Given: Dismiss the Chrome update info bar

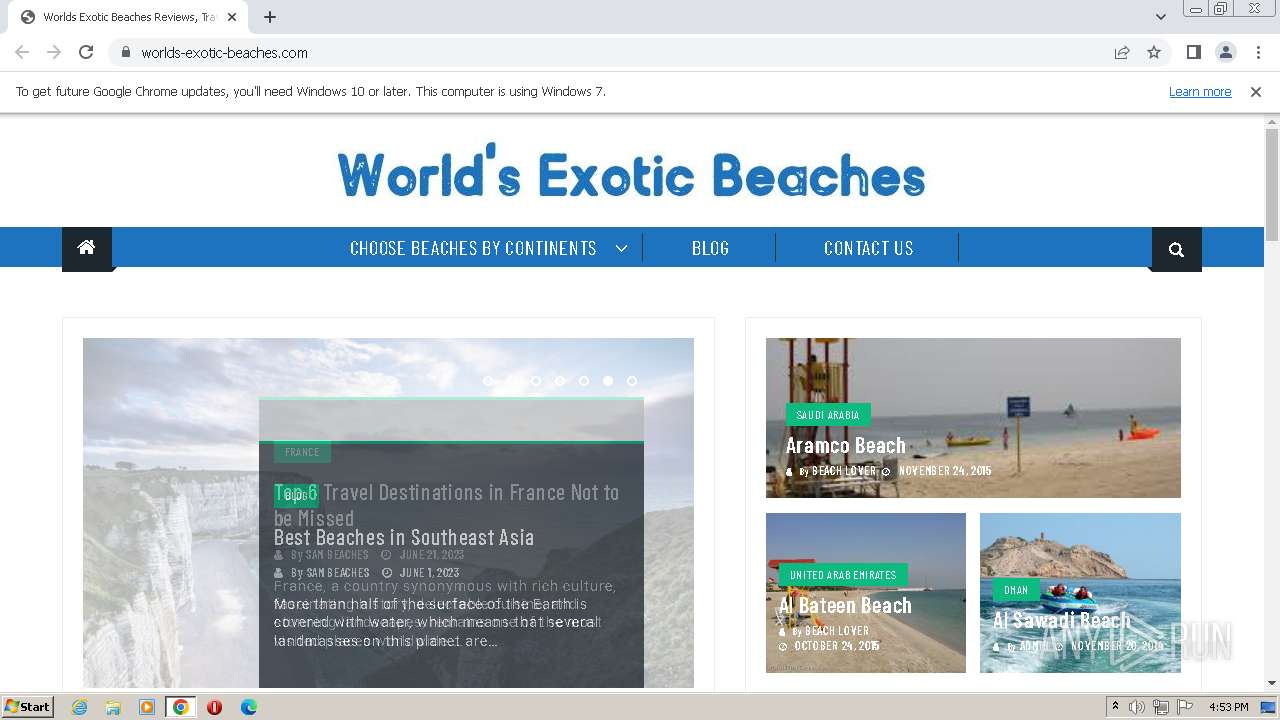Looking at the screenshot, I should 1256,91.
